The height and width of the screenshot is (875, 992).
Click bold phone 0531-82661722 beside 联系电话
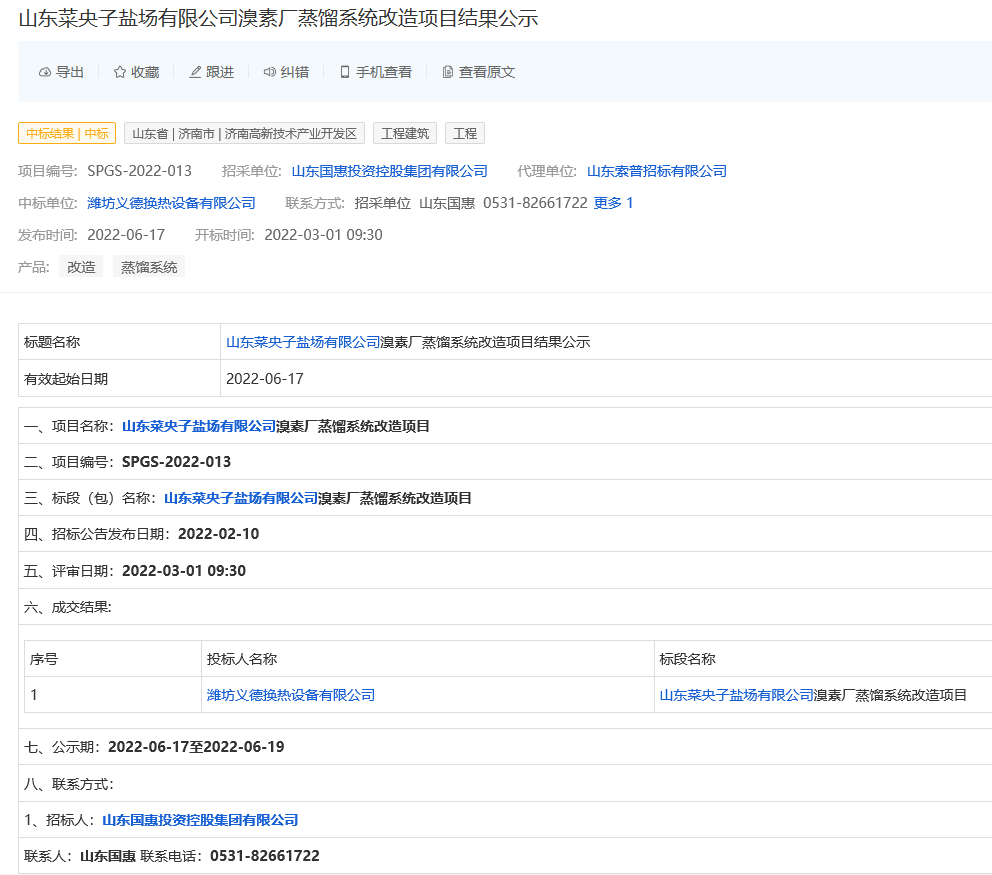[x=264, y=857]
